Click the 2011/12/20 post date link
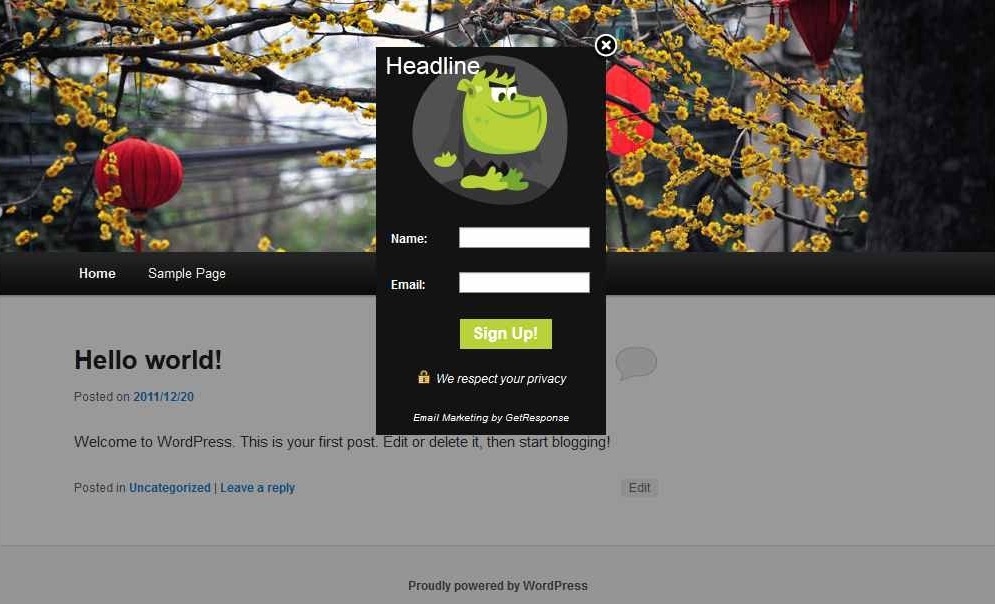The image size is (995, 604). point(164,397)
